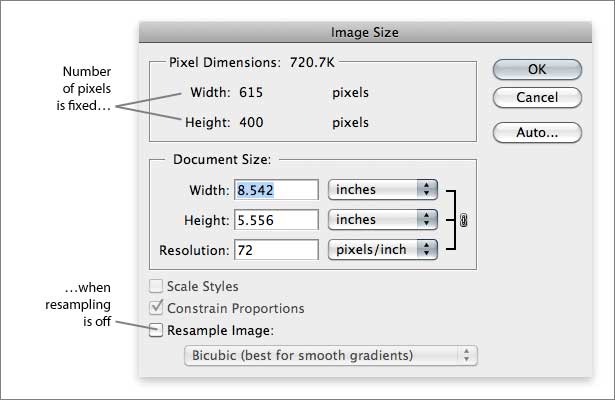Click the Resolution units stepper arrows
The height and width of the screenshot is (400, 615).
point(427,249)
